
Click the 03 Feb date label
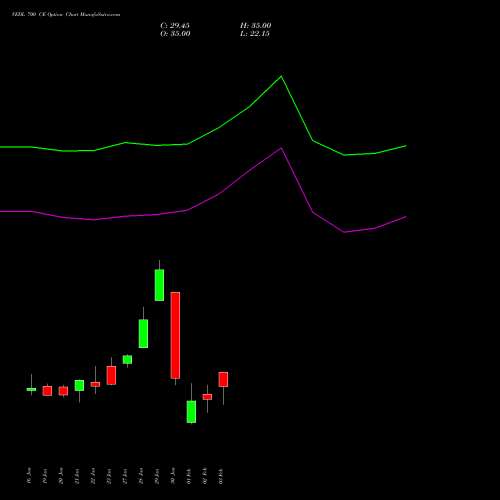(221, 476)
